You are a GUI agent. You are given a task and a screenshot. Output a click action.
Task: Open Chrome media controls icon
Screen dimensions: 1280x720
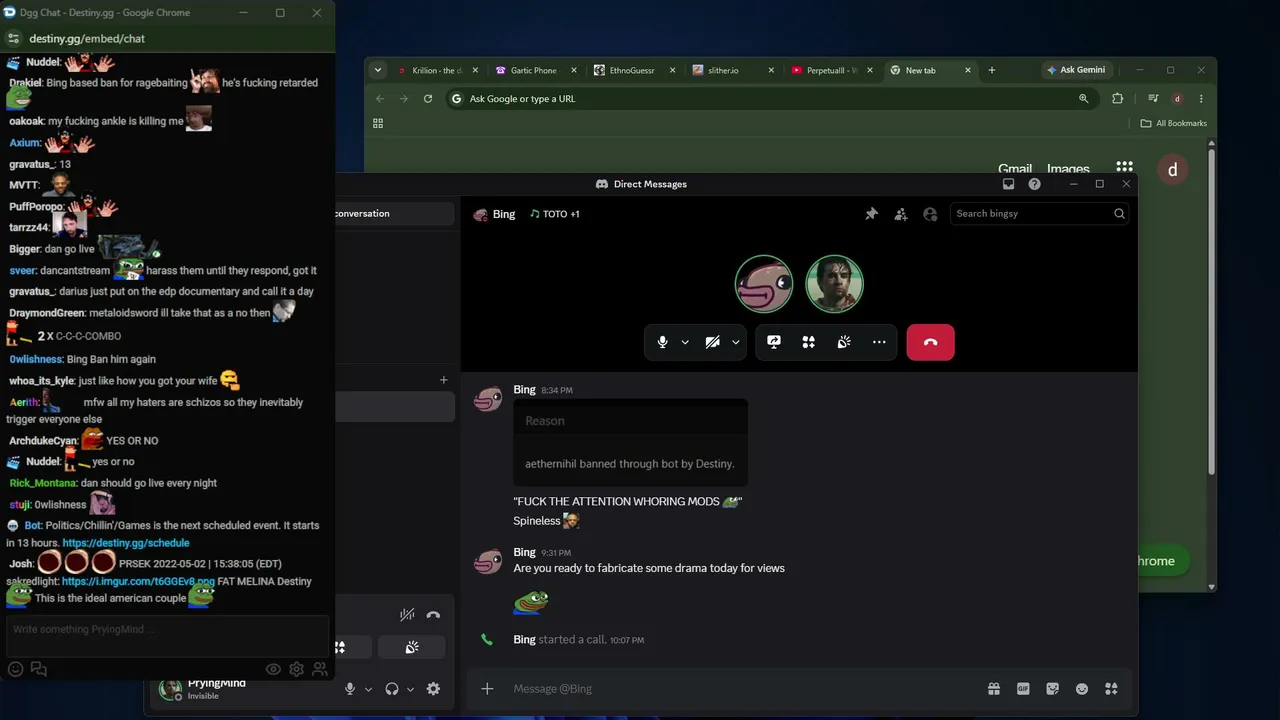1153,99
